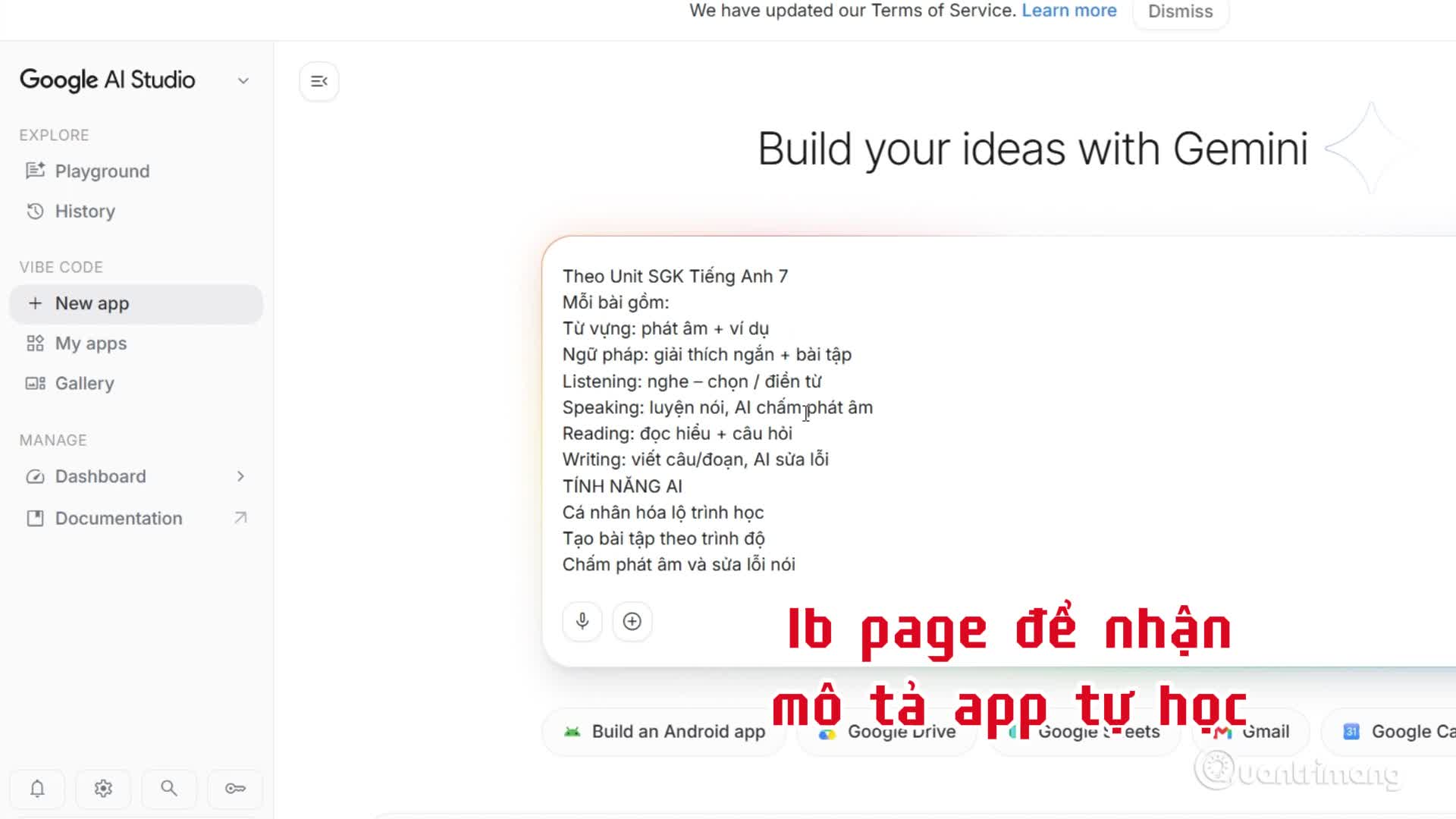1456x819 pixels.
Task: Click the Android icon on the chip
Action: (572, 732)
